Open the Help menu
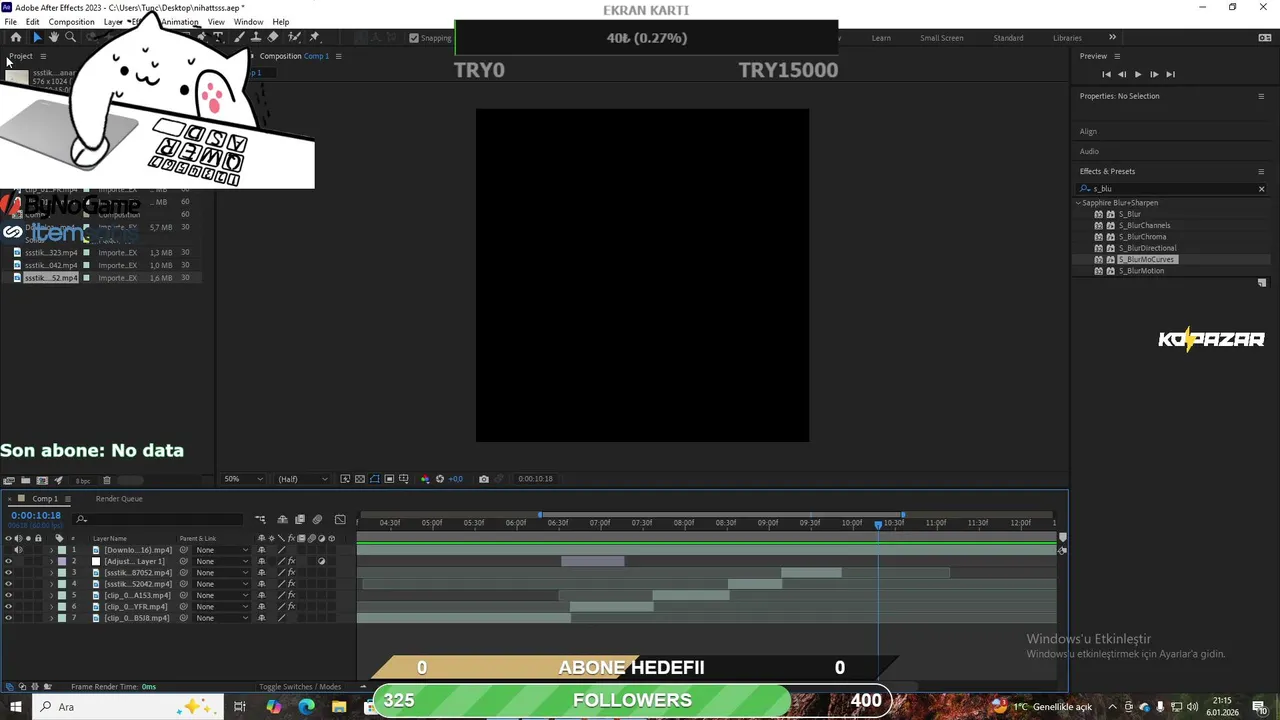 coord(281,22)
